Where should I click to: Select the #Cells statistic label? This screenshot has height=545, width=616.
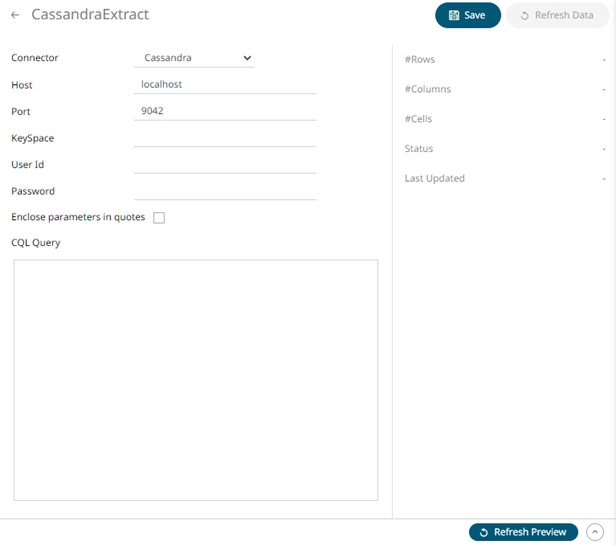coord(418,119)
